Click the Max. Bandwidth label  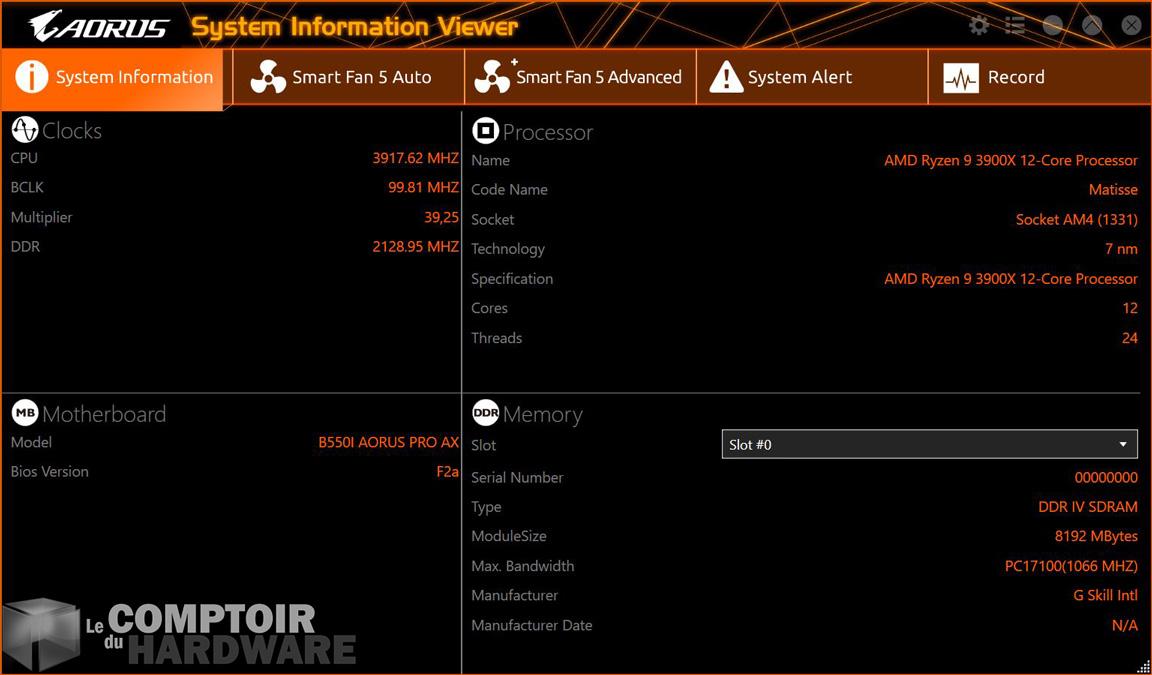[x=522, y=566]
